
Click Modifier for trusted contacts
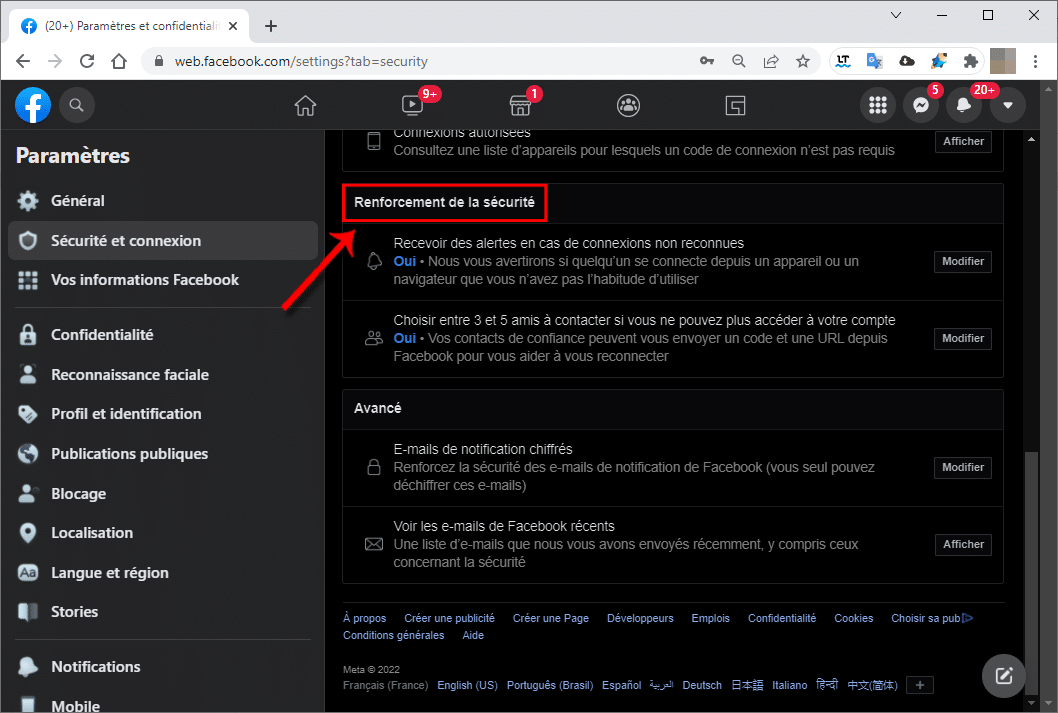[x=963, y=339]
